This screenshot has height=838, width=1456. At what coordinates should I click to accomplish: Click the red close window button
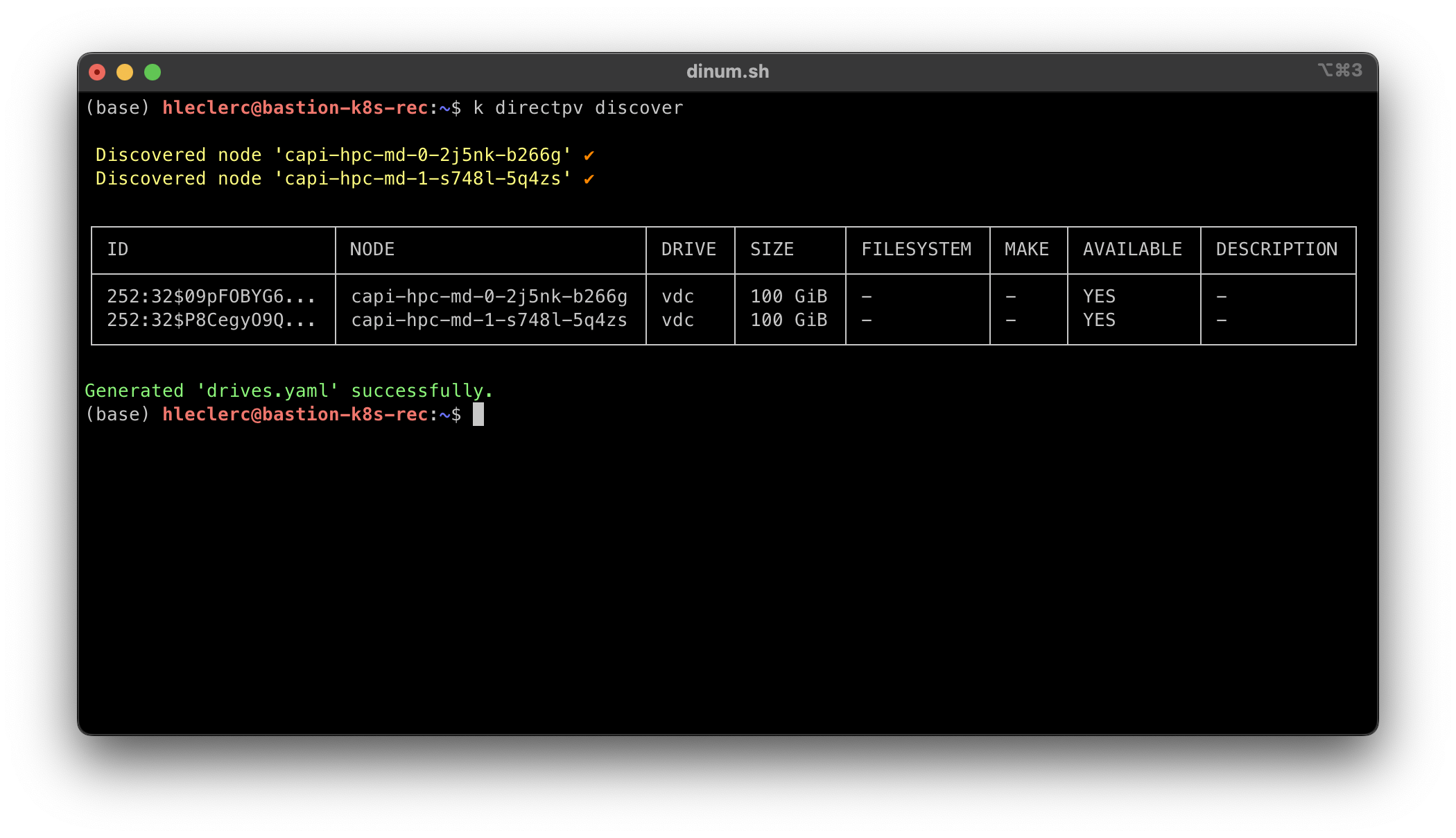coord(97,72)
